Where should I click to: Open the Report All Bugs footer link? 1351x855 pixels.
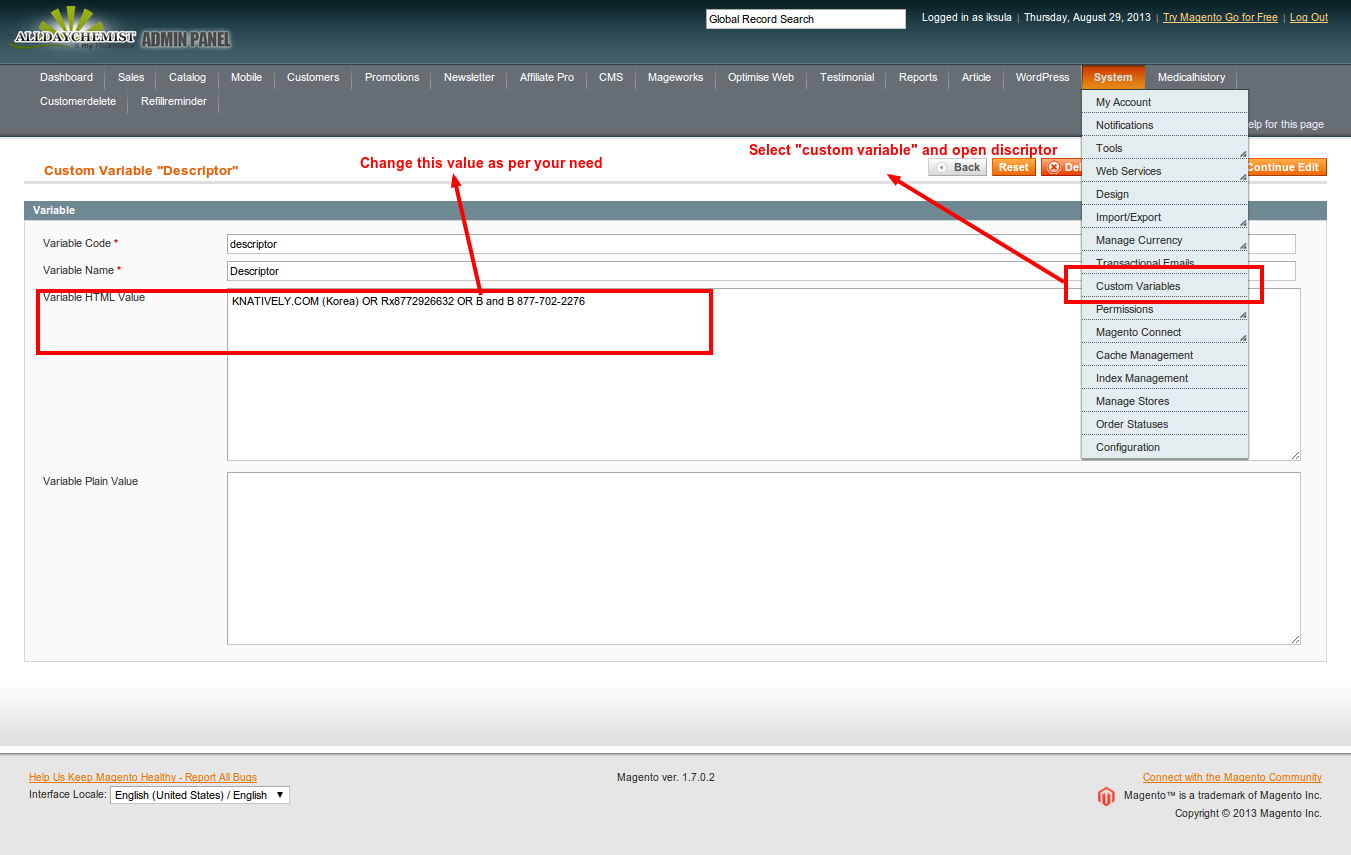click(x=143, y=777)
